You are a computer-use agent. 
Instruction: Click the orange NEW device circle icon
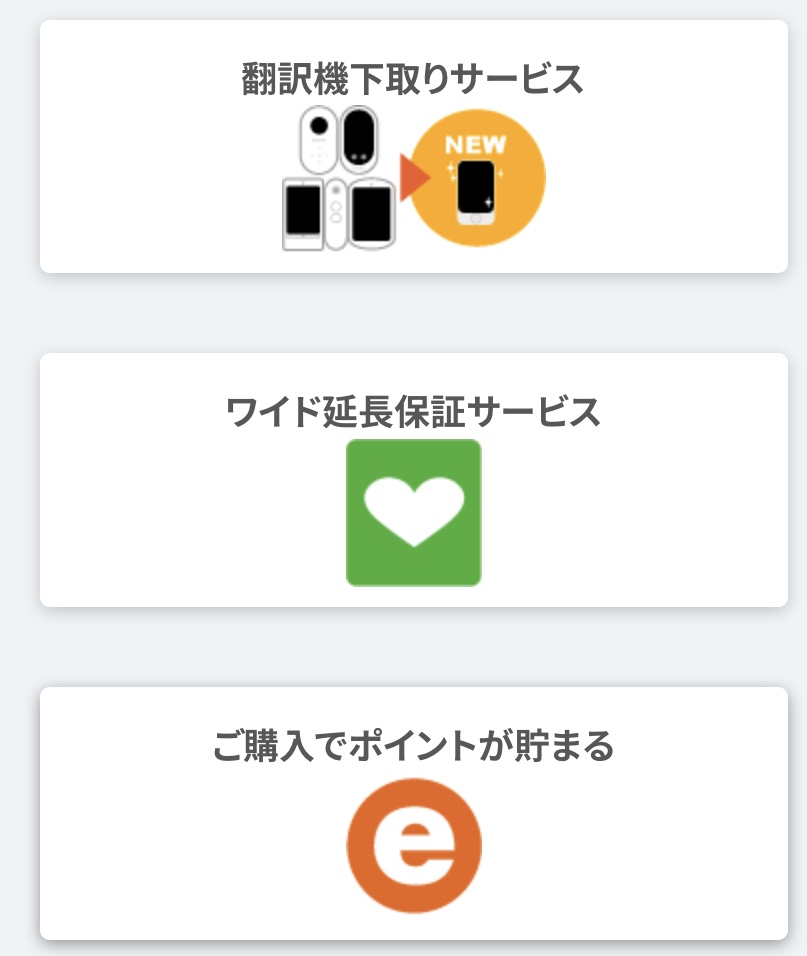point(477,178)
